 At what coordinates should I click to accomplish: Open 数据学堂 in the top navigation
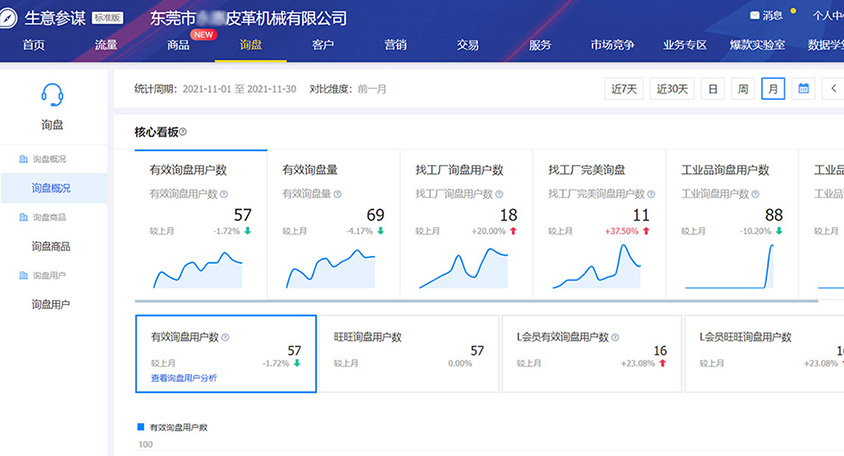tap(826, 45)
